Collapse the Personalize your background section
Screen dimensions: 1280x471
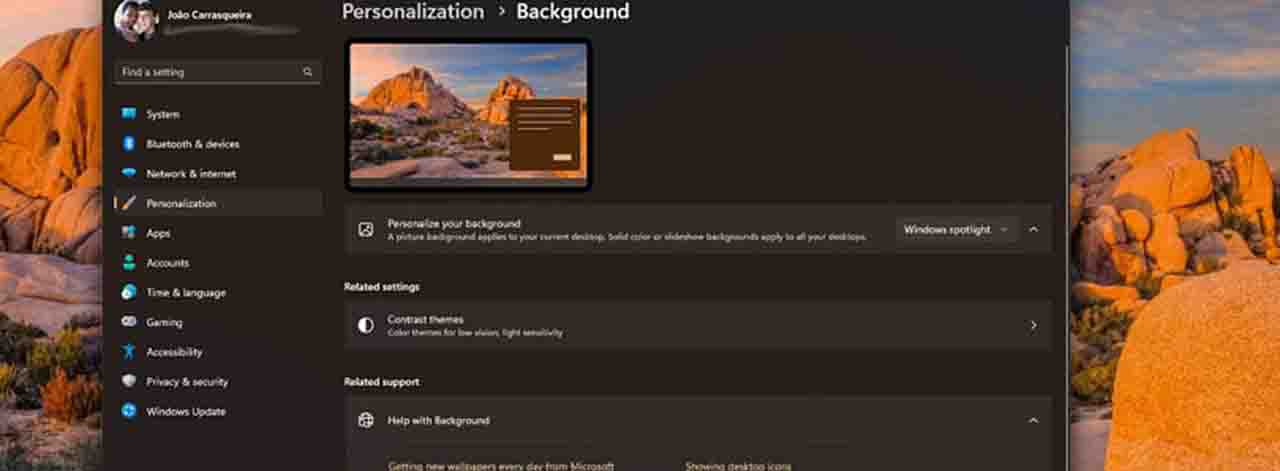(x=1033, y=229)
